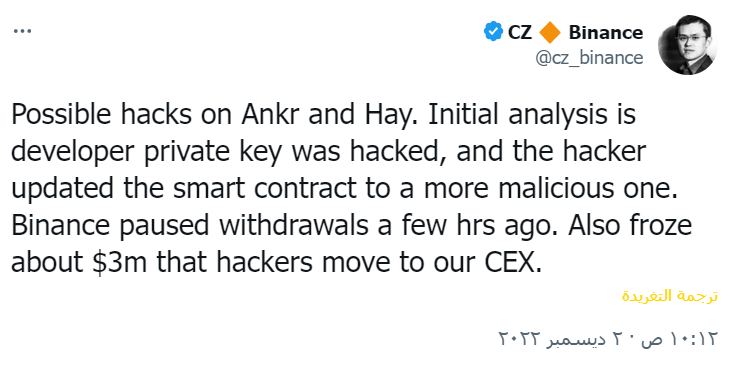The width and height of the screenshot is (731, 366).
Task: Click "Binance paused withdrawals" in the tweet
Action: click(x=190, y=226)
